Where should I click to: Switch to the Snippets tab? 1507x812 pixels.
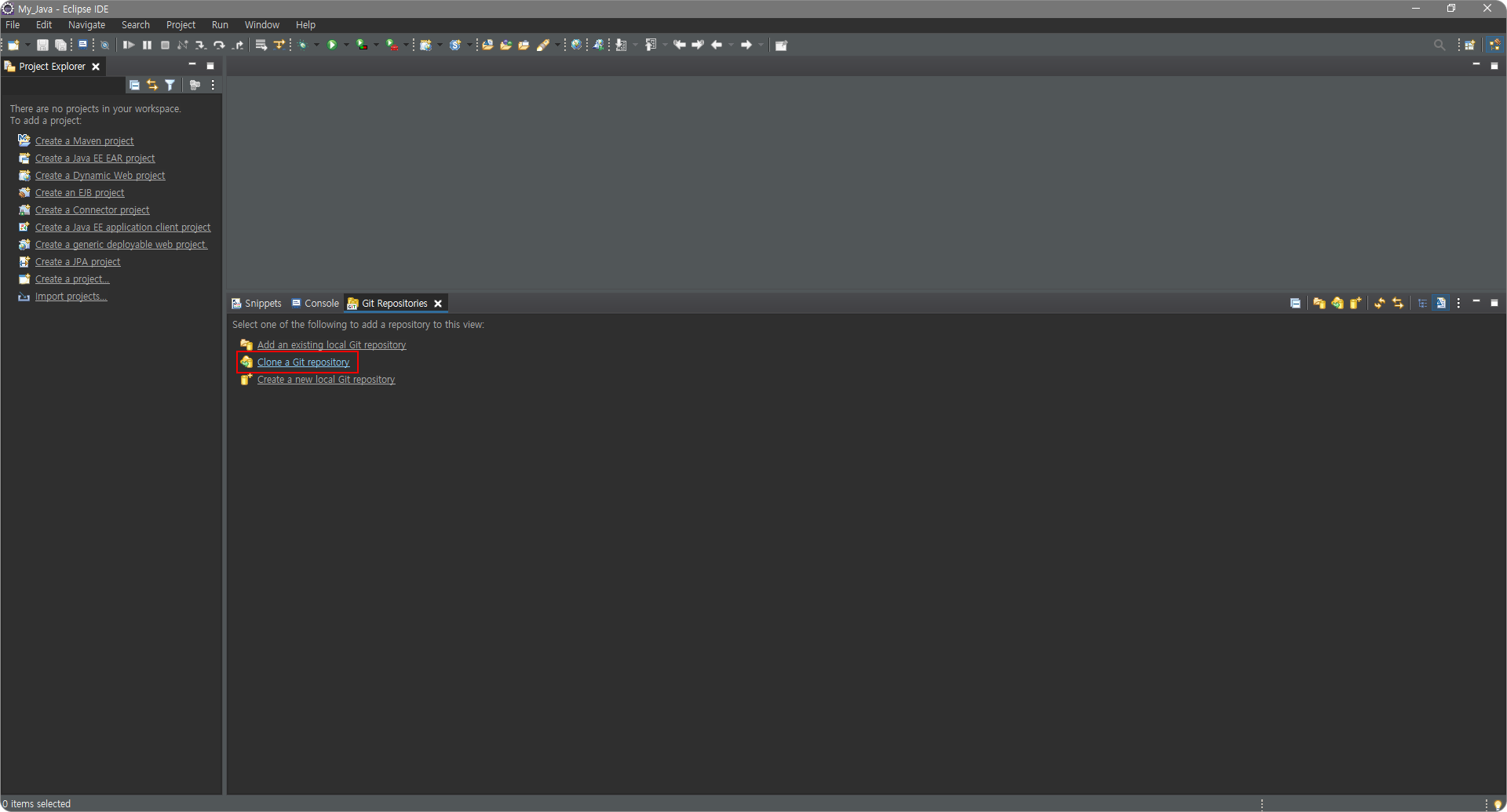(257, 303)
